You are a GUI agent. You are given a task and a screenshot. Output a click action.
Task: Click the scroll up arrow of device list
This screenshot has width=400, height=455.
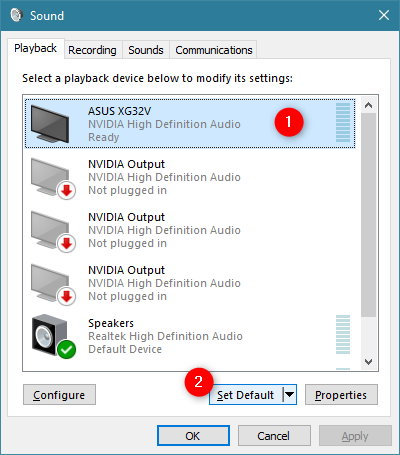click(x=368, y=105)
